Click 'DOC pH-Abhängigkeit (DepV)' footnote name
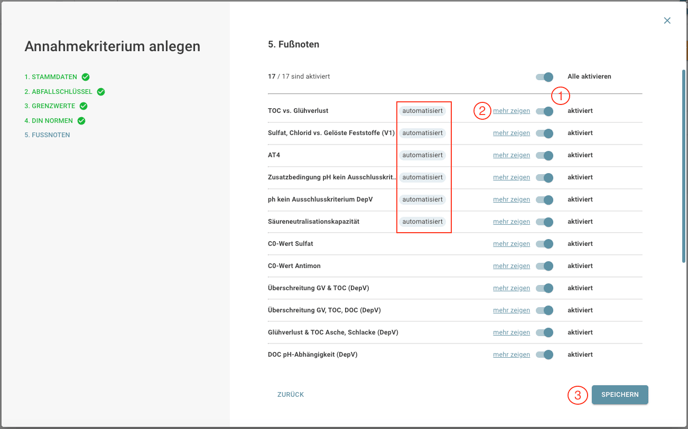The image size is (688, 429). 312,354
